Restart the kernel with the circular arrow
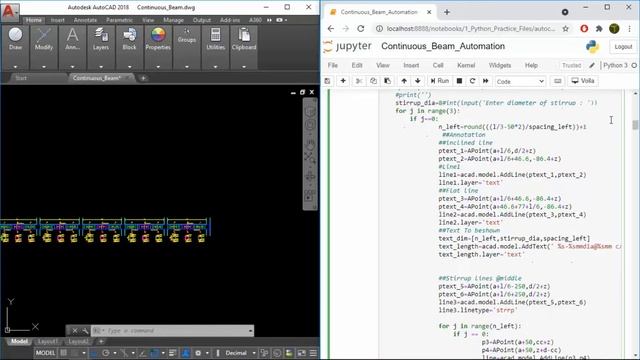 (472, 81)
